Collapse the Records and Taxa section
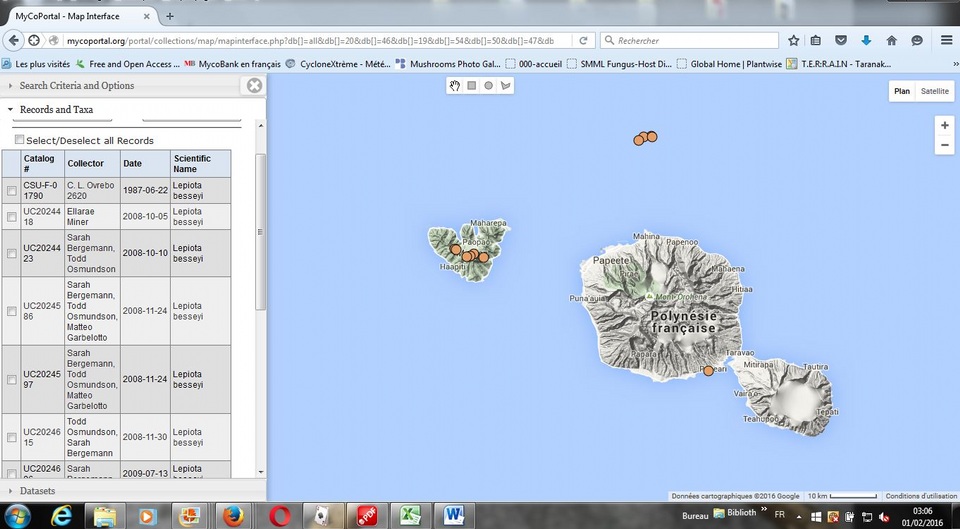 (57, 110)
